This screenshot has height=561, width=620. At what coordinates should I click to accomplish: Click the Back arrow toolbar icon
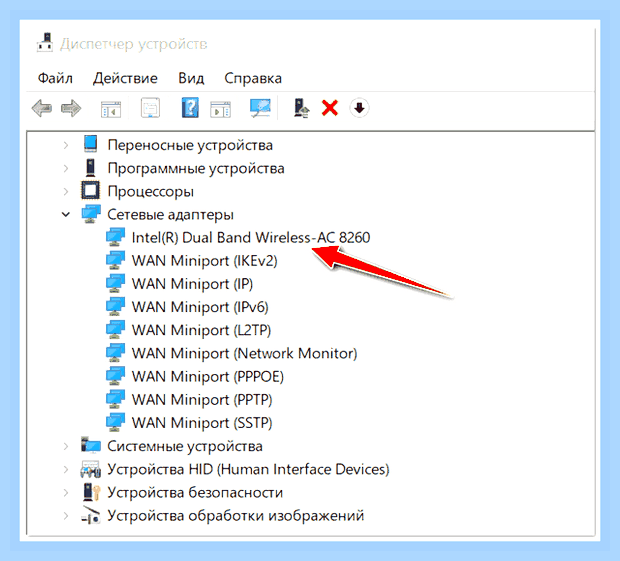click(x=42, y=108)
